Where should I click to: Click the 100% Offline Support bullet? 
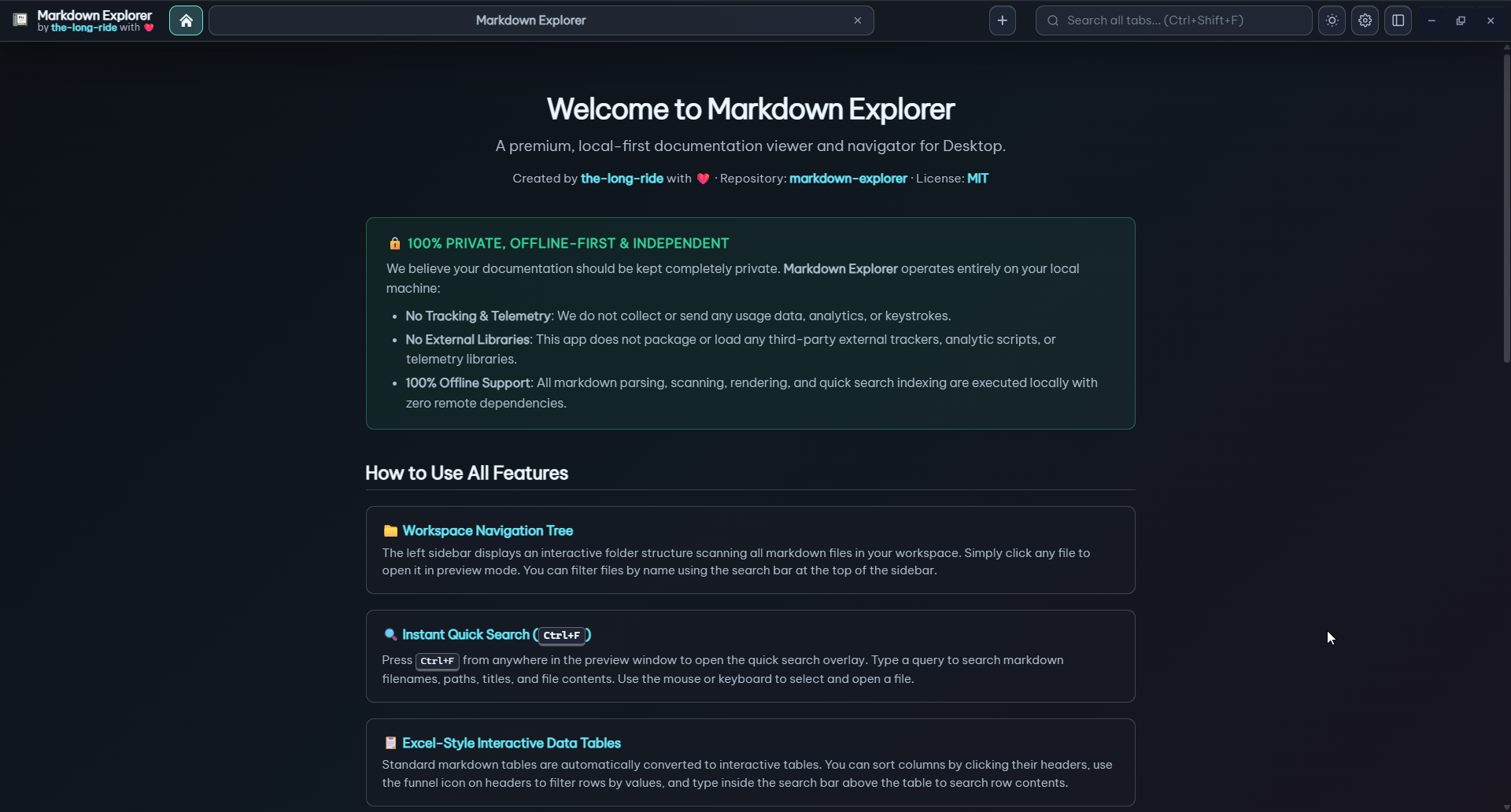tap(752, 393)
